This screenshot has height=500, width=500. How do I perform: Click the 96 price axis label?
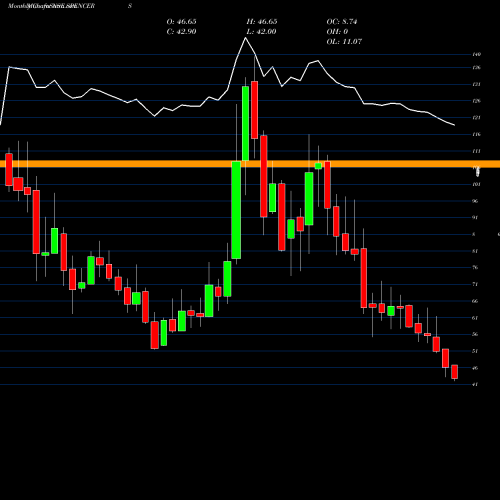coord(475,201)
